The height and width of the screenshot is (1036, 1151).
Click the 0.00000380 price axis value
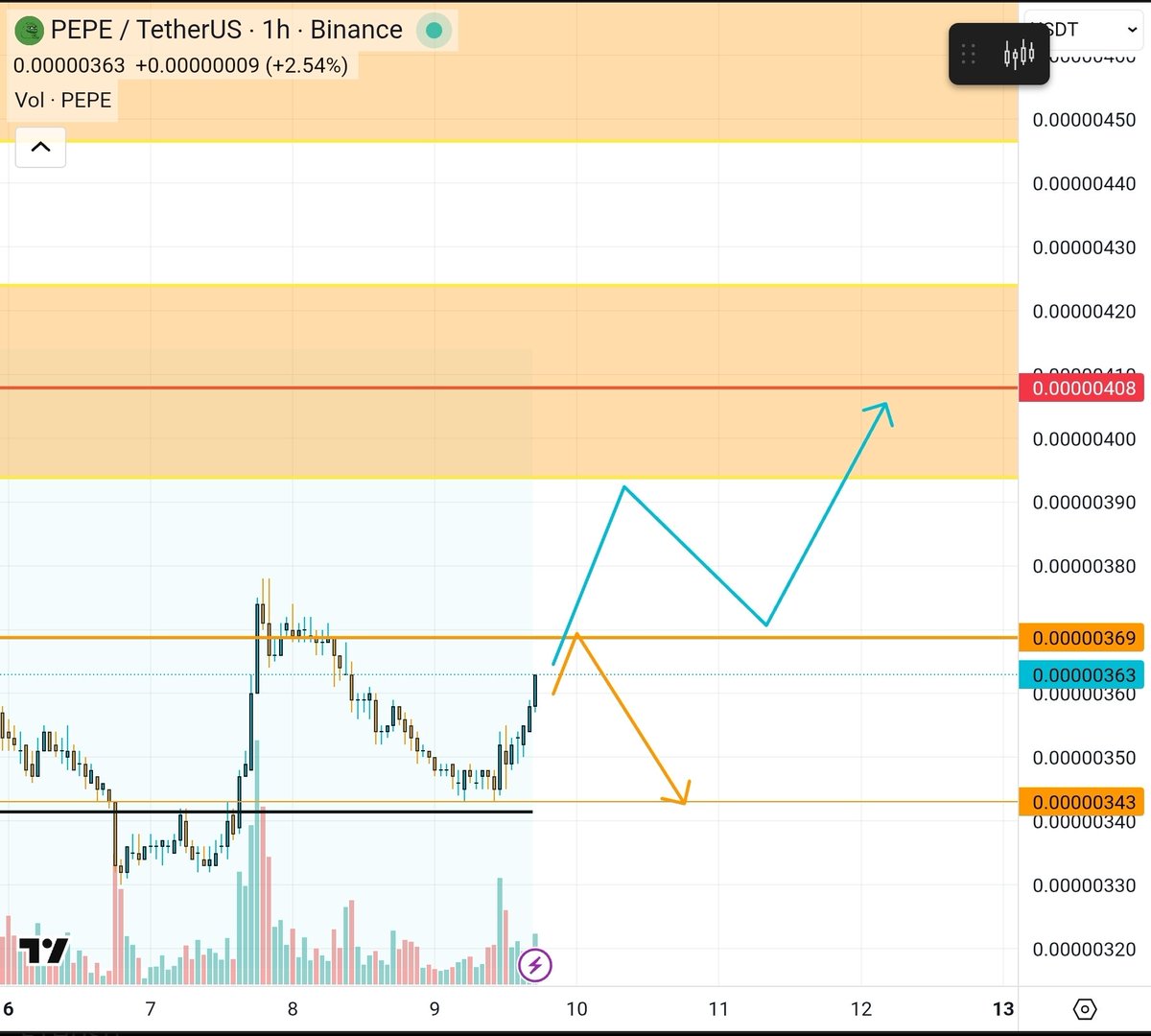(1084, 566)
